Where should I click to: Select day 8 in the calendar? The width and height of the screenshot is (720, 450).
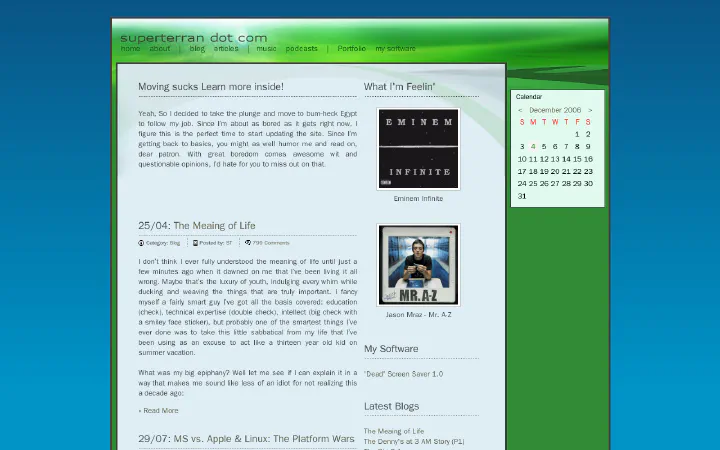coord(577,146)
